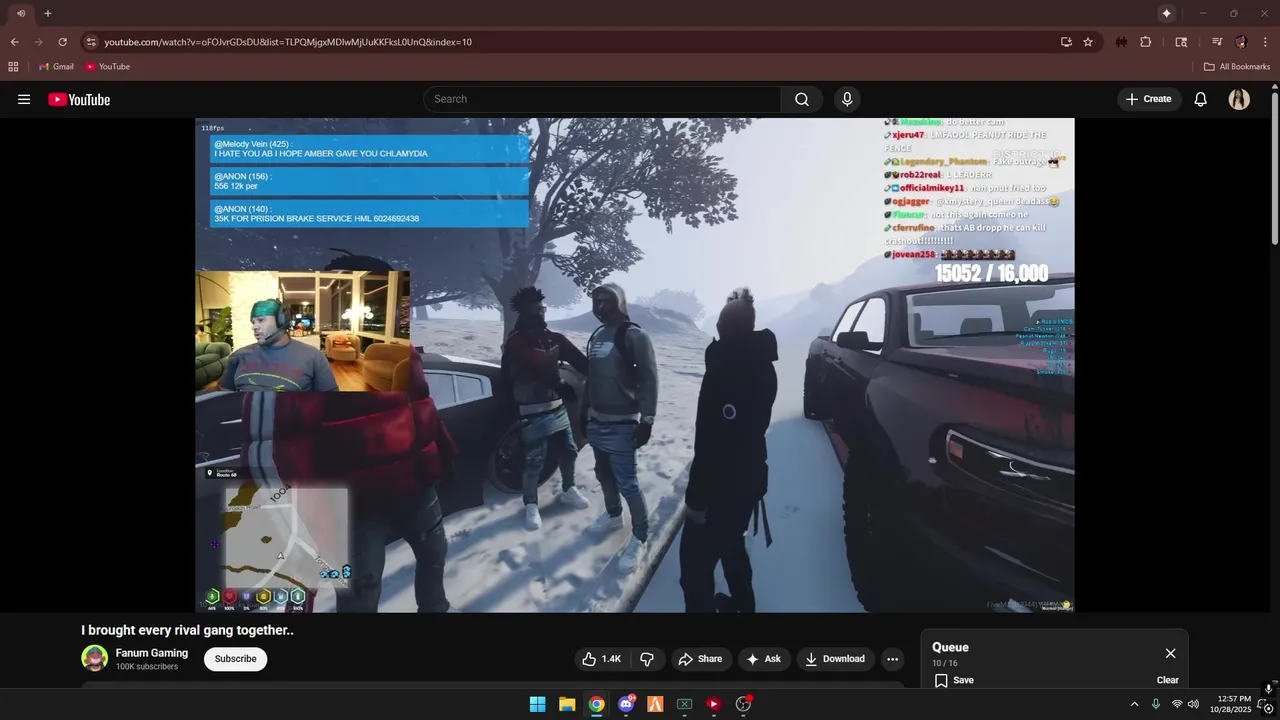Viewport: 1280px width, 720px height.
Task: Open the Gmail bookmark
Action: (x=56, y=67)
